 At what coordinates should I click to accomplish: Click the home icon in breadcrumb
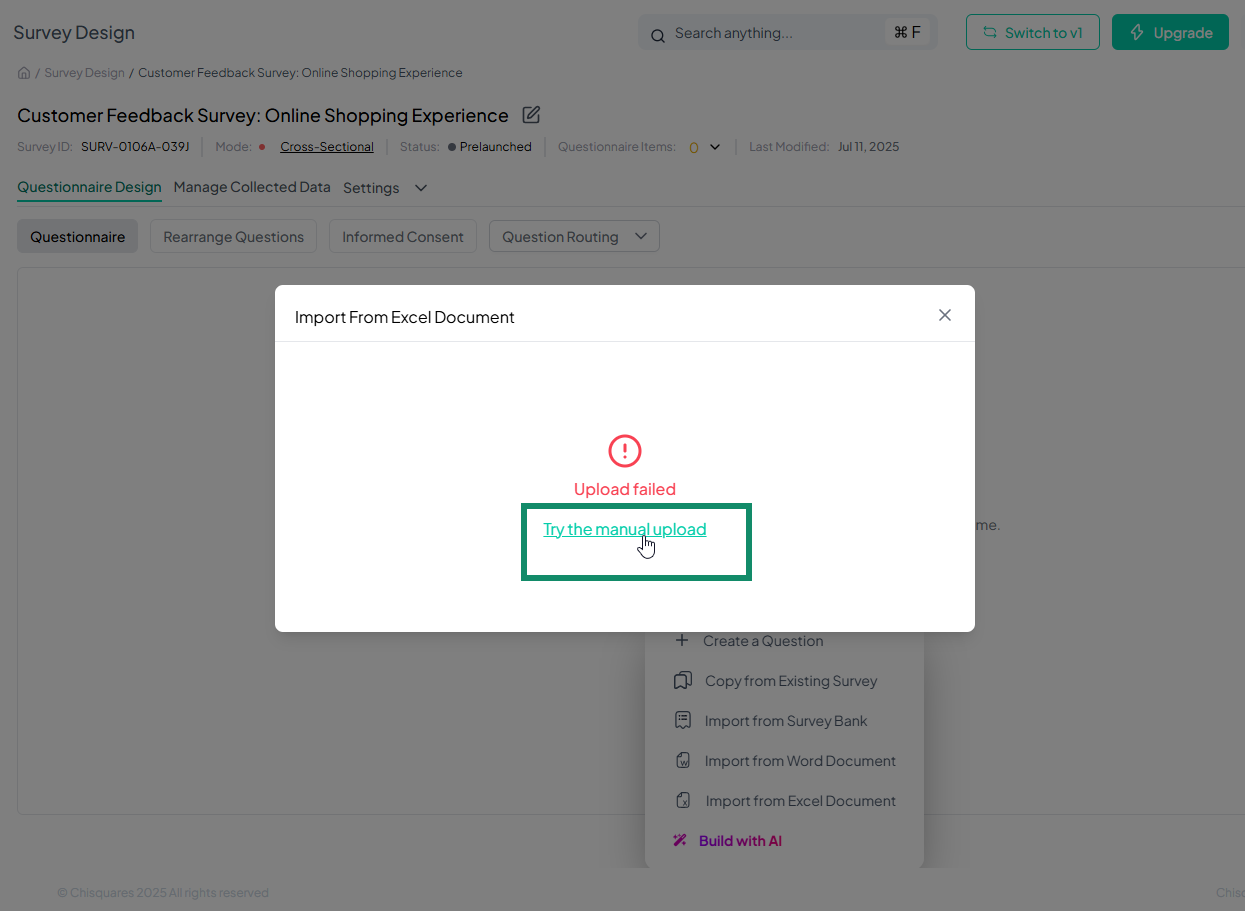point(24,73)
